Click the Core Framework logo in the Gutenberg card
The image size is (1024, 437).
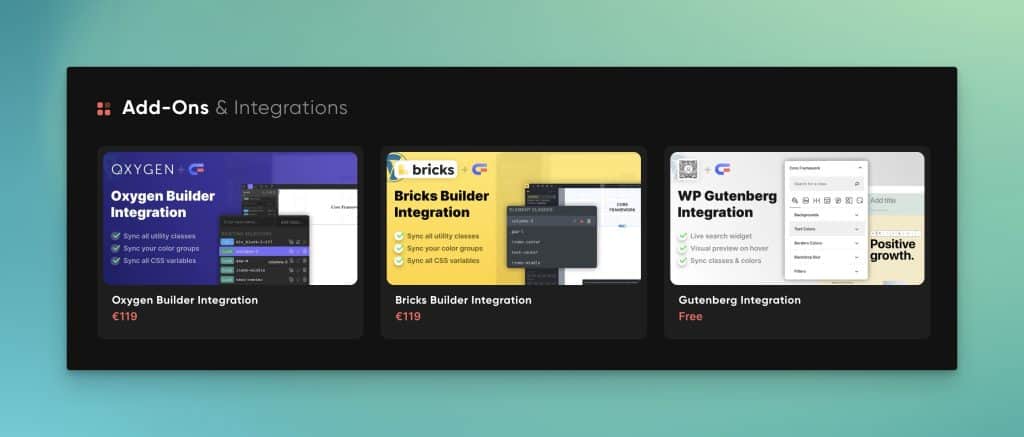pyautogui.click(x=722, y=169)
